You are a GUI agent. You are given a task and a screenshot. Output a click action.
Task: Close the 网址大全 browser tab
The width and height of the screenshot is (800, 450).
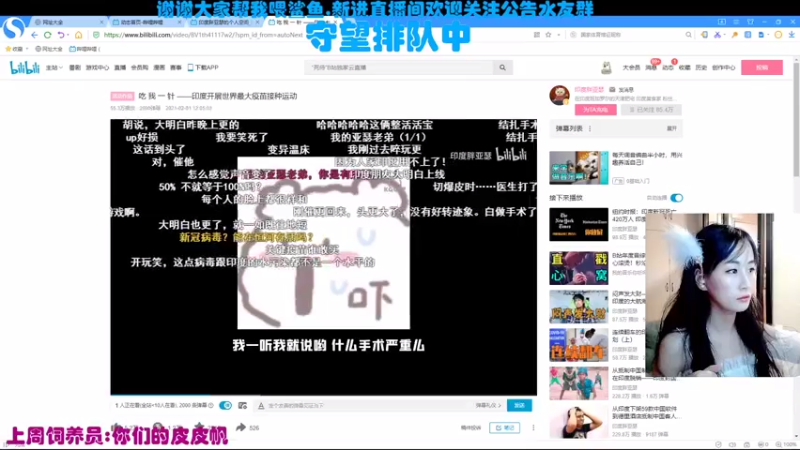pos(102,22)
